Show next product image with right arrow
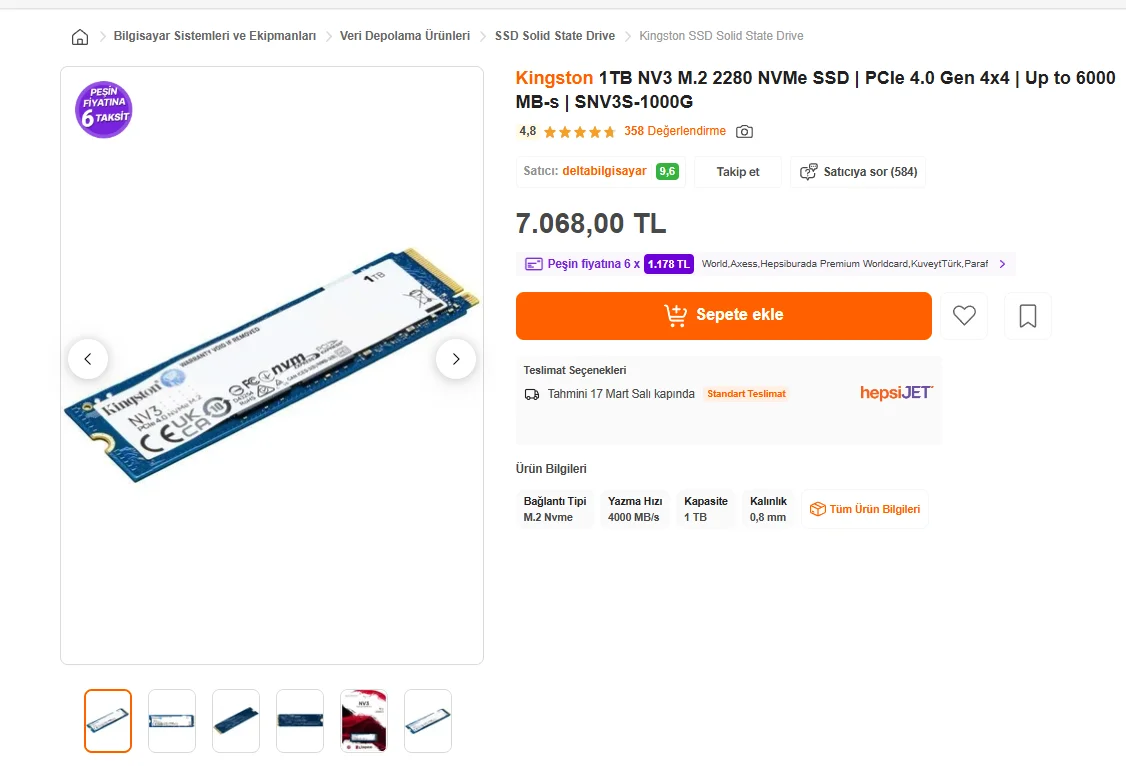This screenshot has width=1126, height=766. (x=456, y=359)
